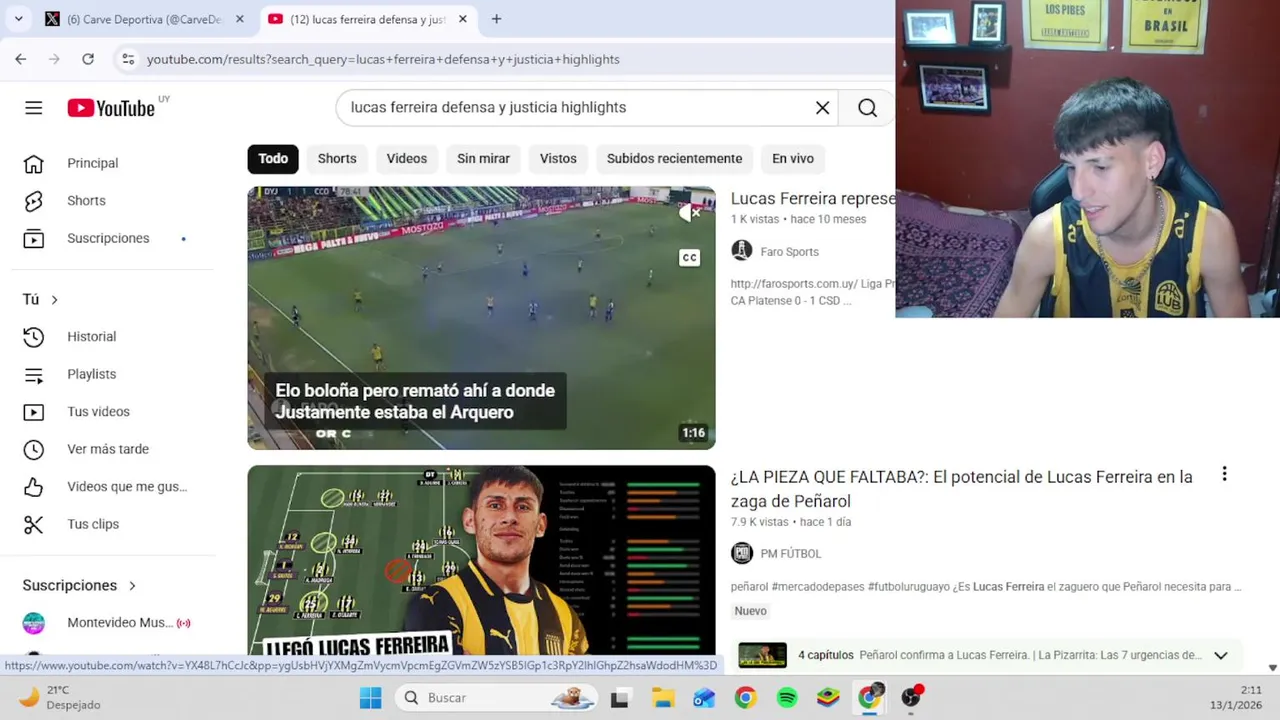Go back with the browser back arrow
Viewport: 1280px width, 720px height.
[x=21, y=59]
